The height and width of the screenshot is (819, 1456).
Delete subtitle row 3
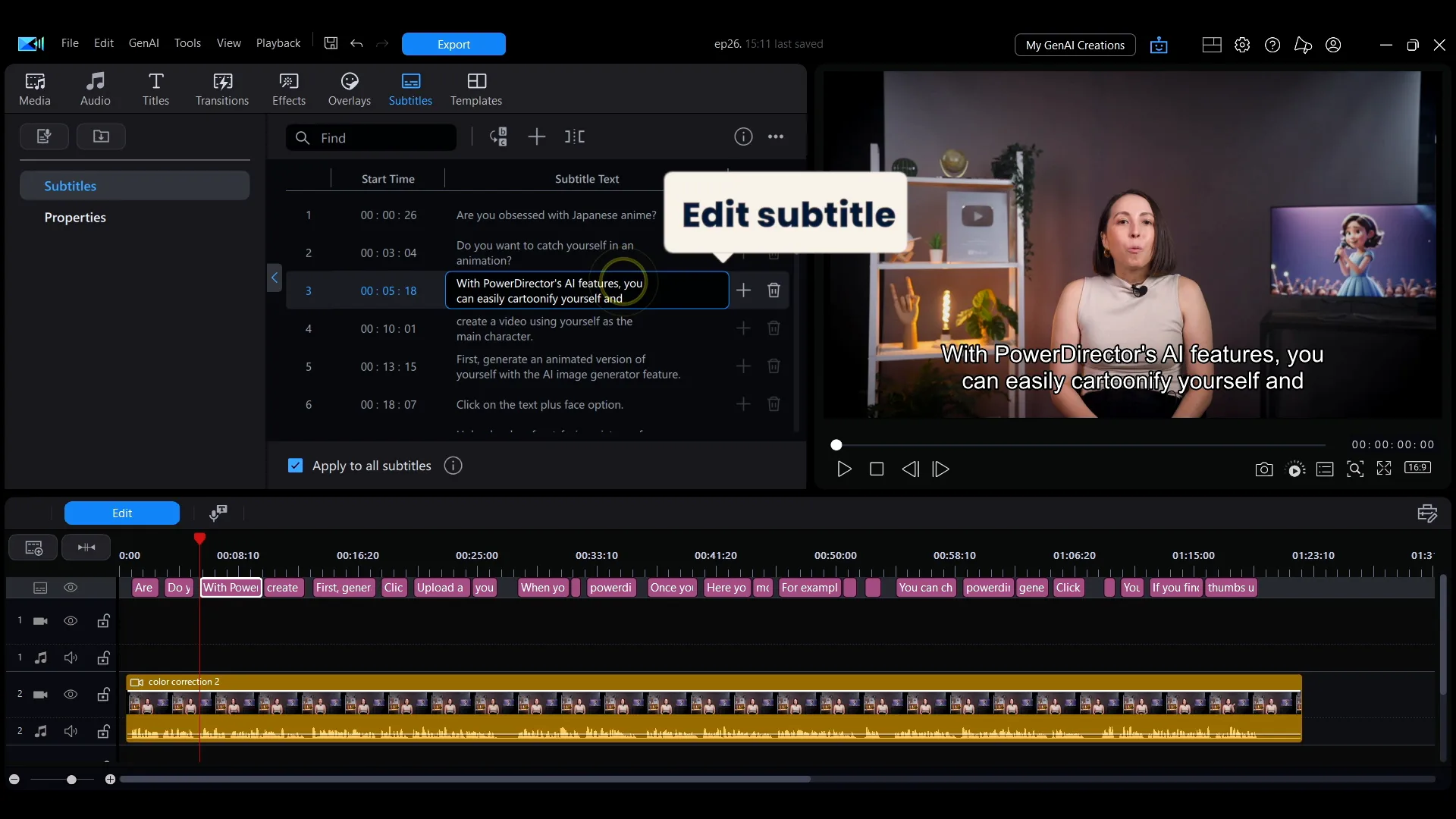click(x=773, y=290)
